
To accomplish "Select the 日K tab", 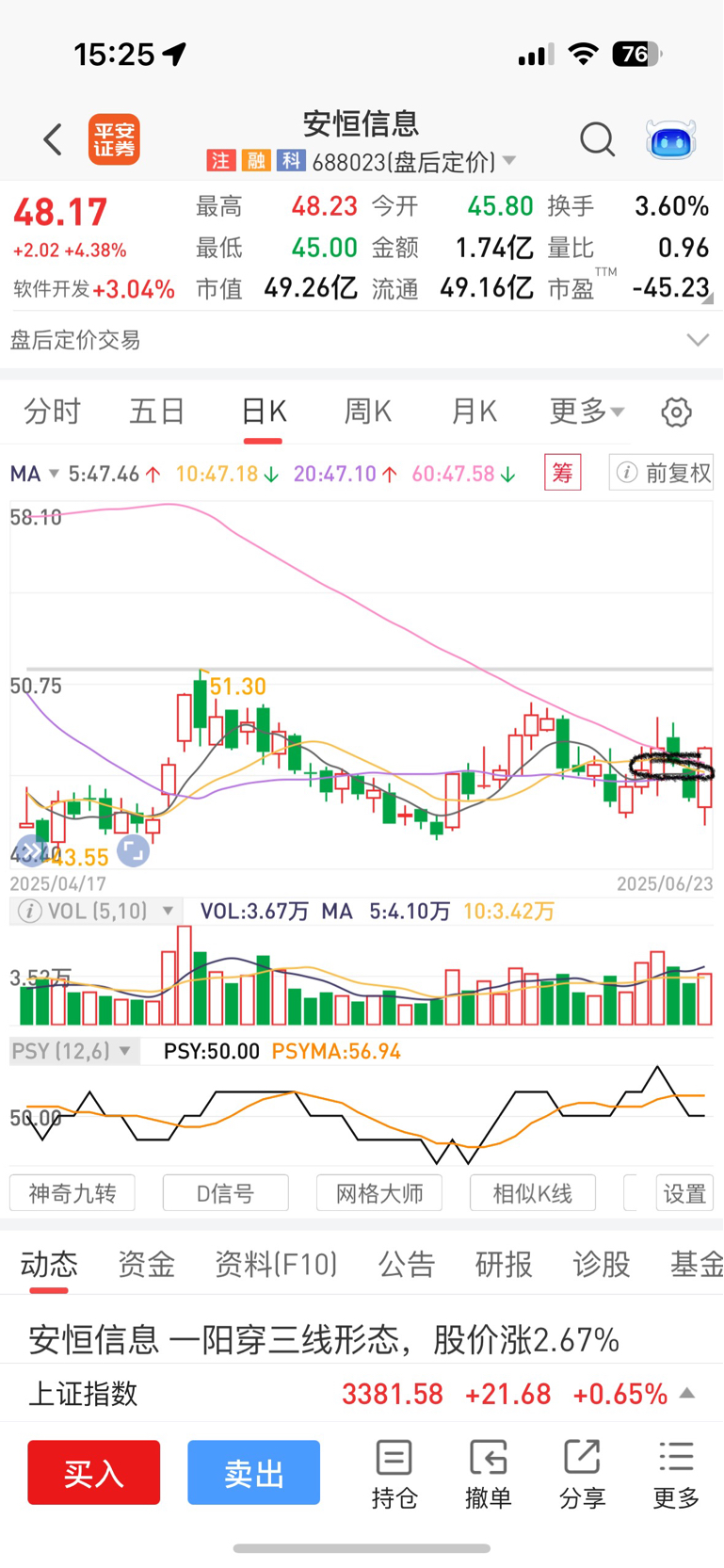I will 264,412.
